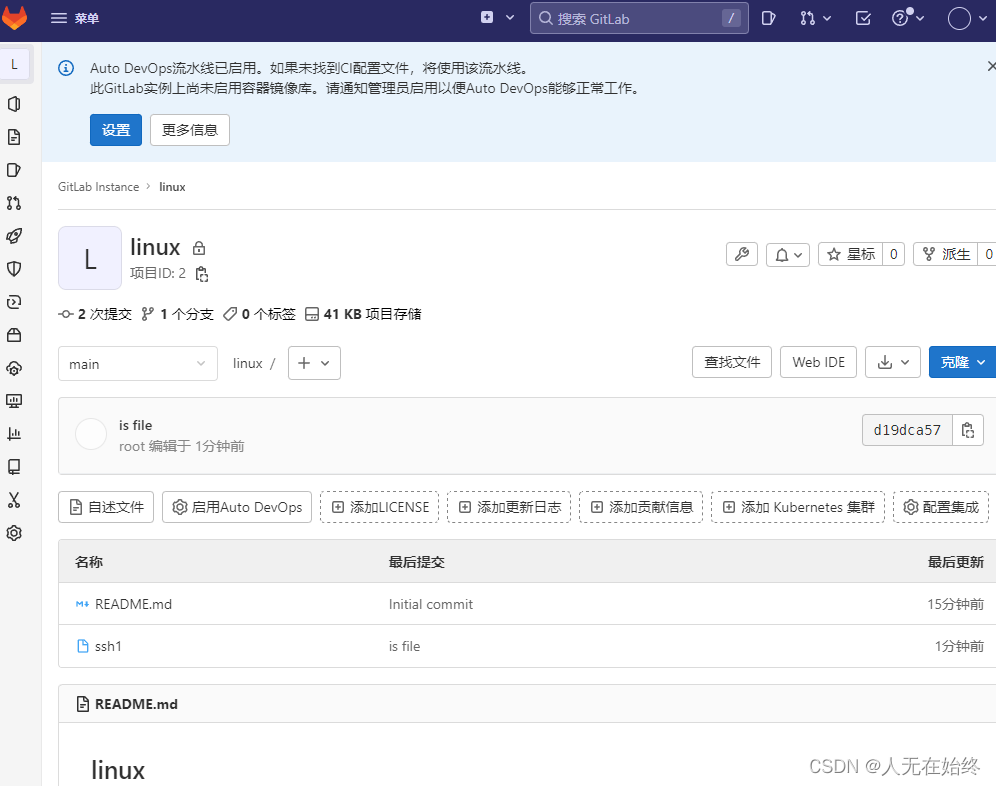Dismiss the Auto DevOps banner
996x786 pixels.
(x=991, y=66)
